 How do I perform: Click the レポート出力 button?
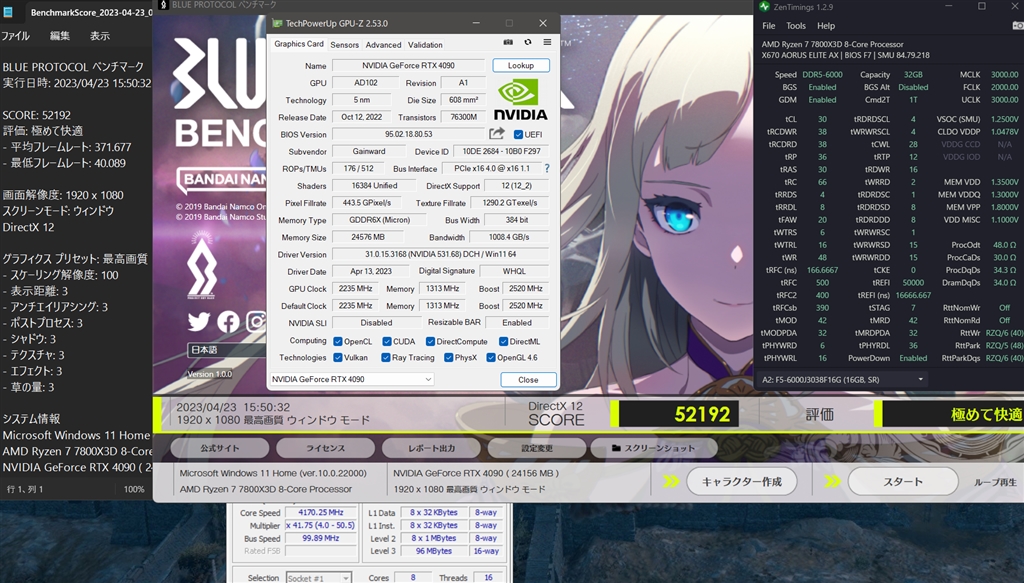click(431, 449)
